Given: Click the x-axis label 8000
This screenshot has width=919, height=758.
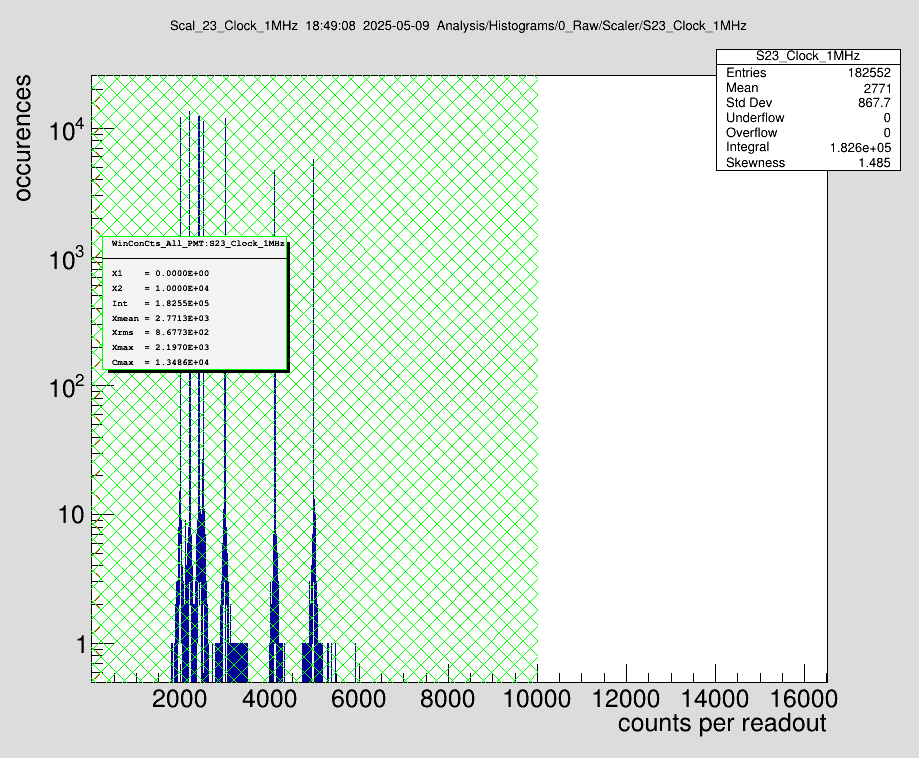Looking at the screenshot, I should [448, 699].
